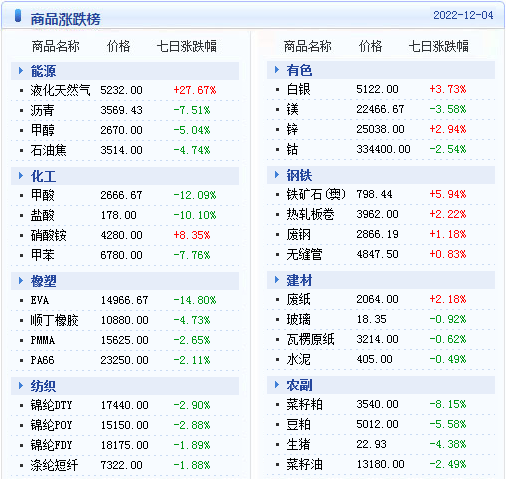This screenshot has width=506, height=479.
Task: Select commodity 顺丁橡胶
Action: pos(54,320)
